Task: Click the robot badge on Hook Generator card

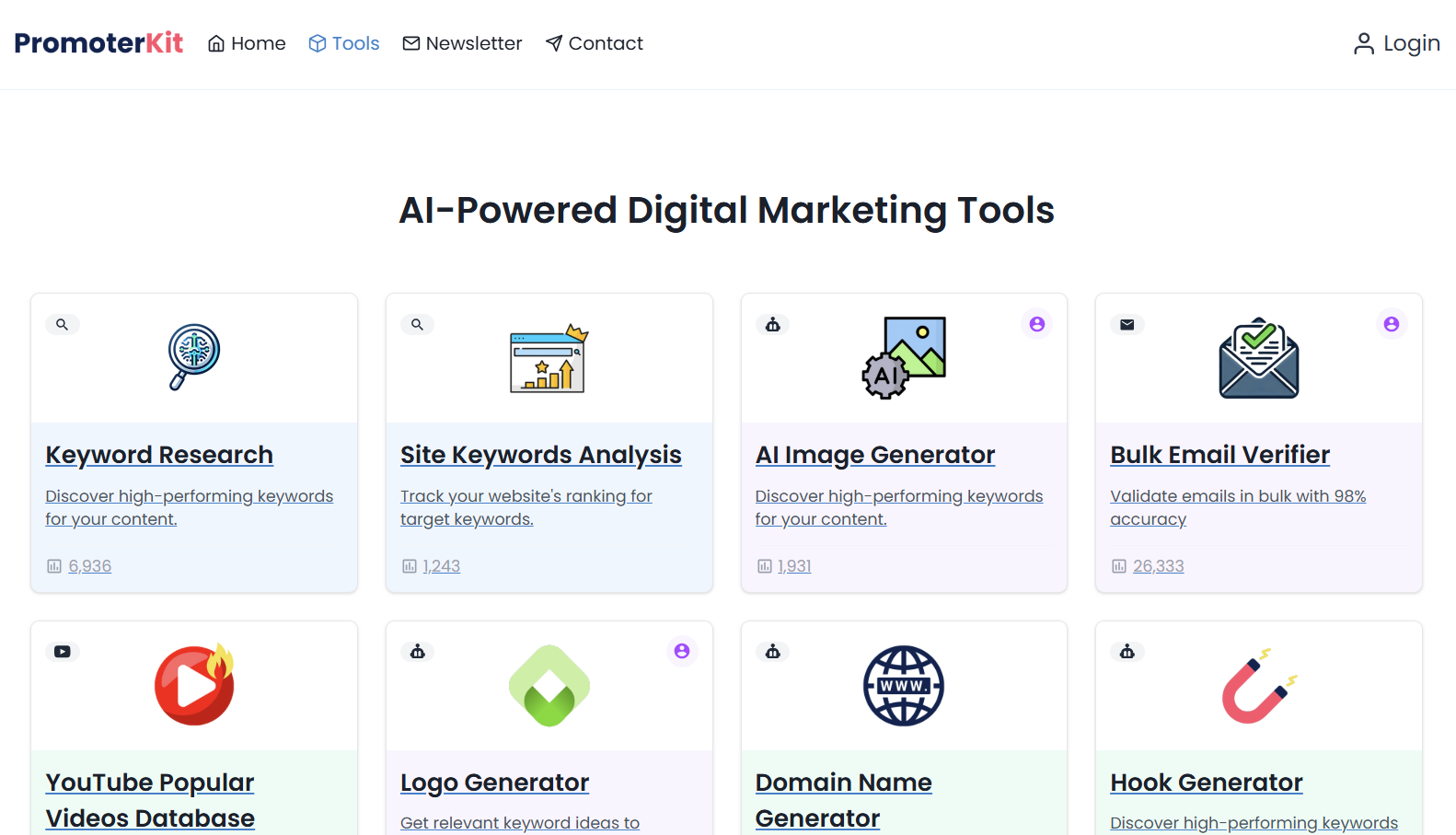Action: tap(1127, 652)
